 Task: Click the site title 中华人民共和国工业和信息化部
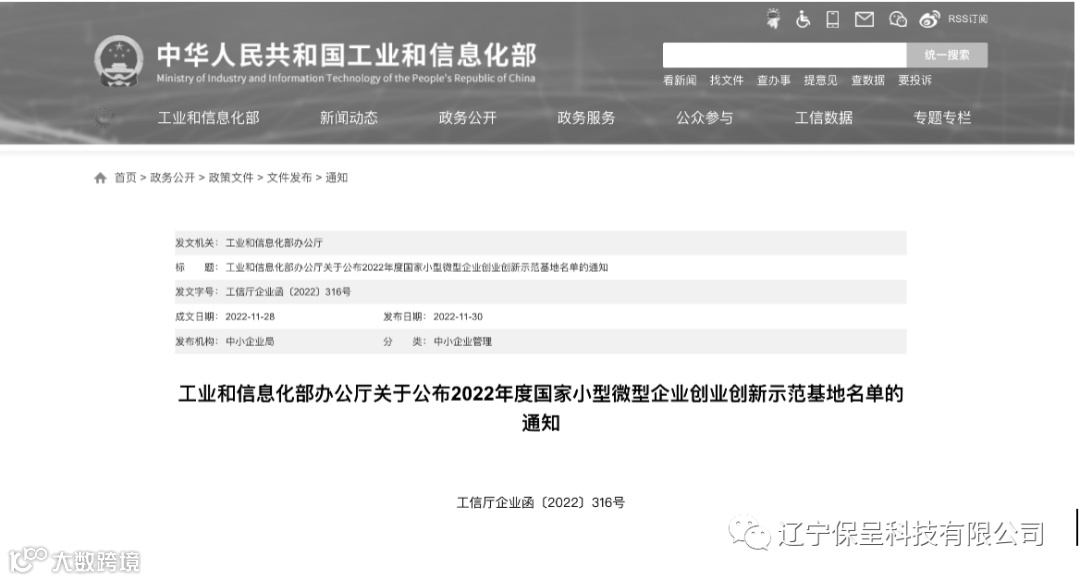346,55
